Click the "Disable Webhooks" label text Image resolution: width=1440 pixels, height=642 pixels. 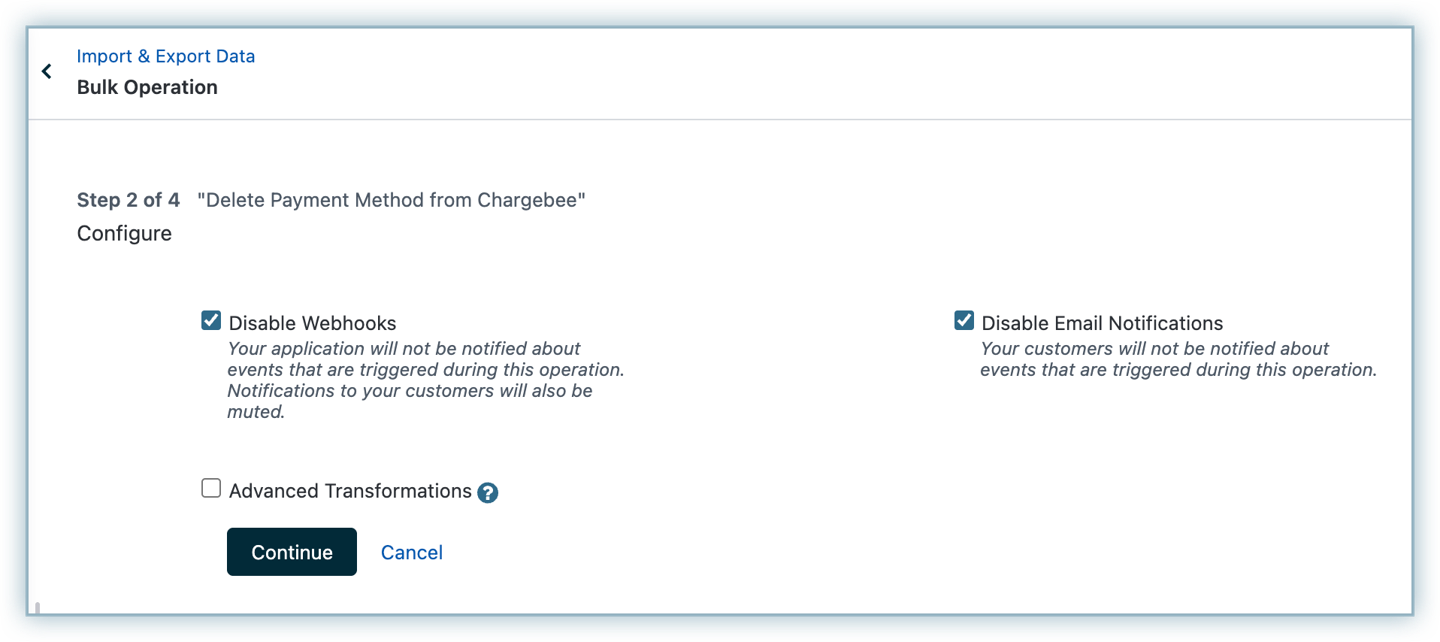pyautogui.click(x=312, y=323)
